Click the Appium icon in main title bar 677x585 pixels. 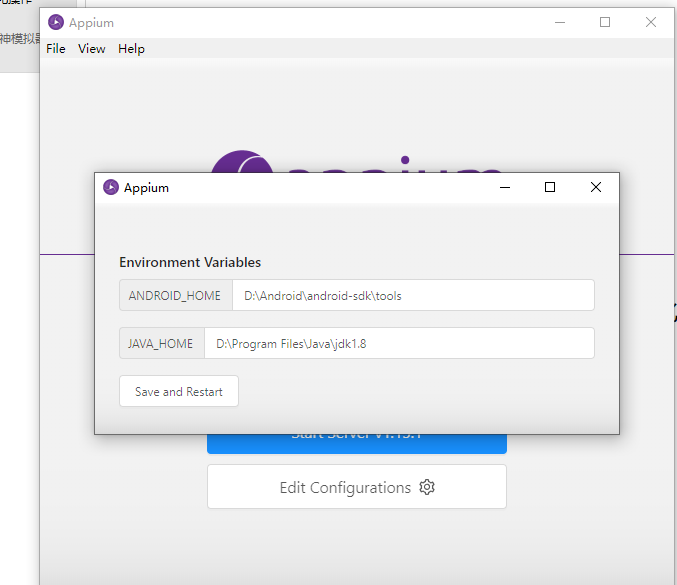(56, 22)
